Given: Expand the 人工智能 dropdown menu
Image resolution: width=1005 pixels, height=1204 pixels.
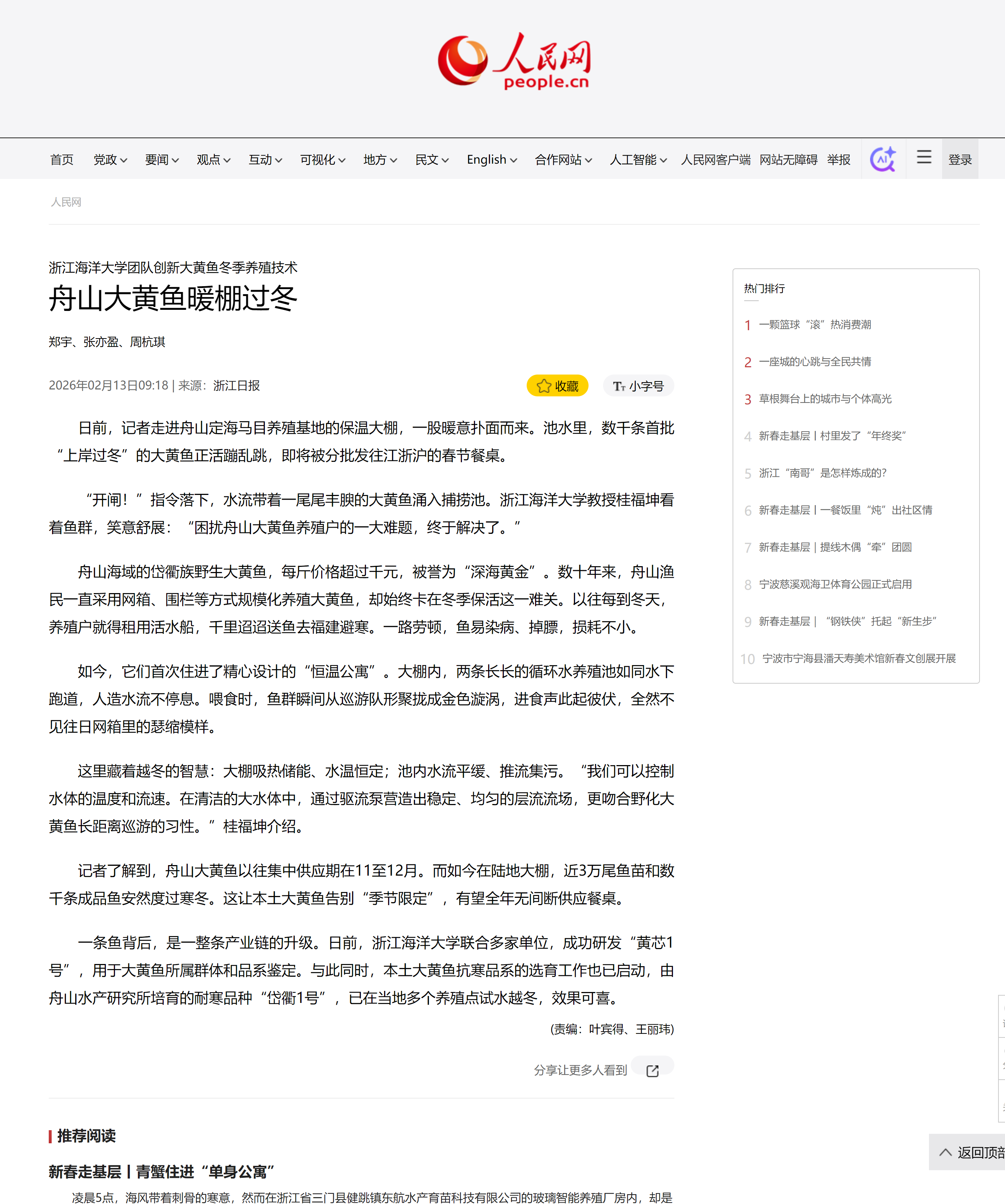Looking at the screenshot, I should (638, 159).
